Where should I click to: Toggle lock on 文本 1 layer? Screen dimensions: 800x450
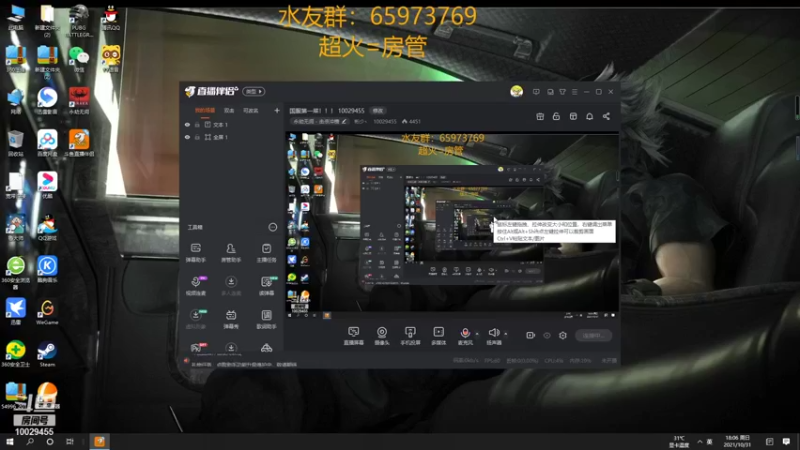point(197,124)
